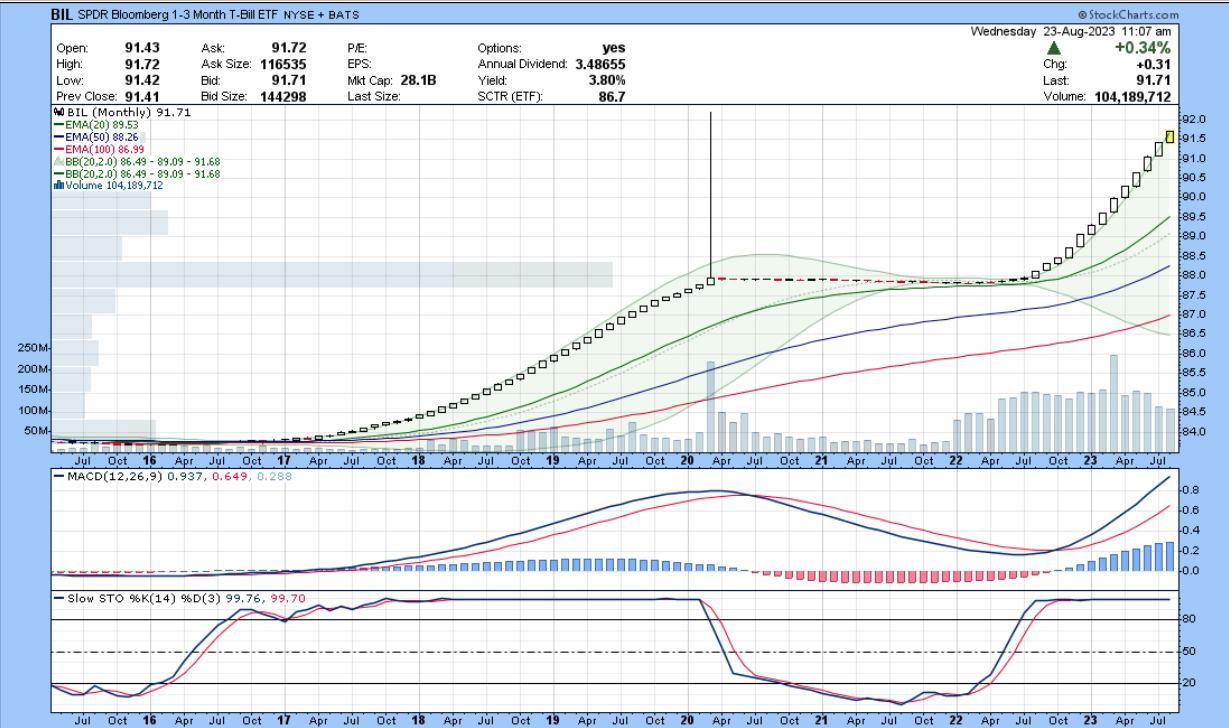
Task: Click the Annual Dividend value 3.48655
Action: pos(600,64)
